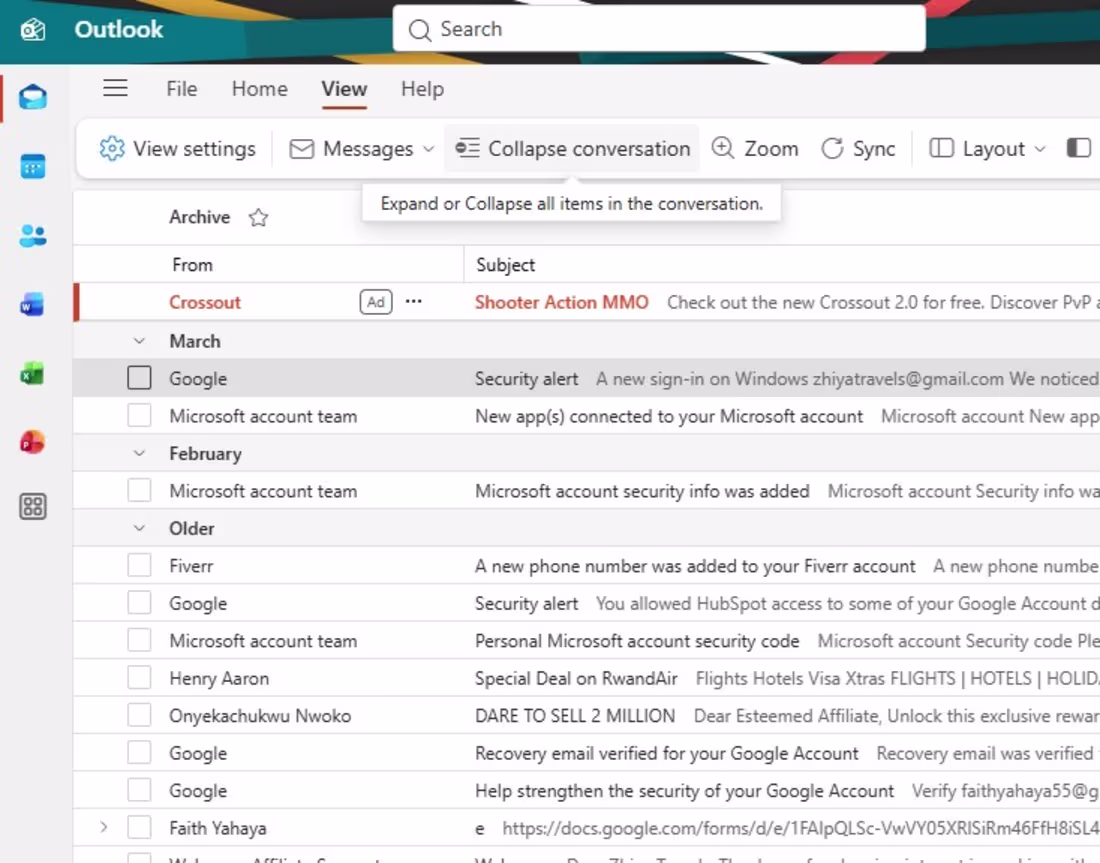Sort by the From column header
This screenshot has height=863, width=1100.
point(192,265)
